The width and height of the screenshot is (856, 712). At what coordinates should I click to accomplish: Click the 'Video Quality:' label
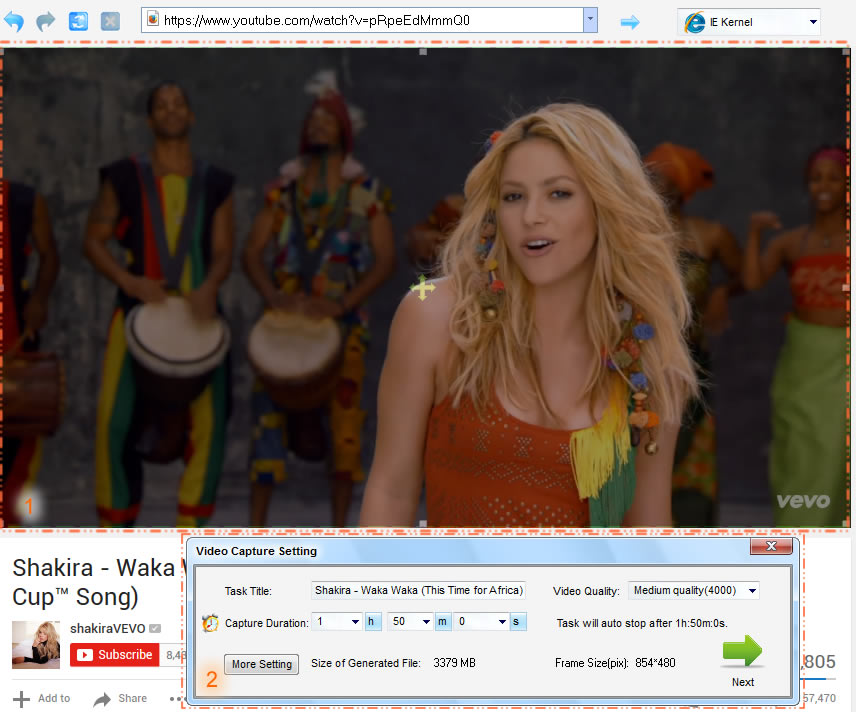pos(586,591)
